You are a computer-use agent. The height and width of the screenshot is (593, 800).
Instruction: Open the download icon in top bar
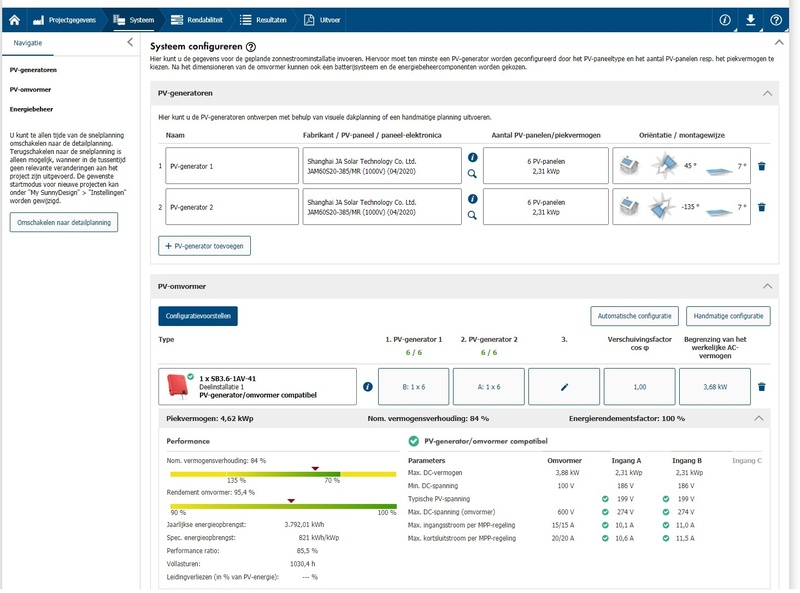tap(751, 19)
